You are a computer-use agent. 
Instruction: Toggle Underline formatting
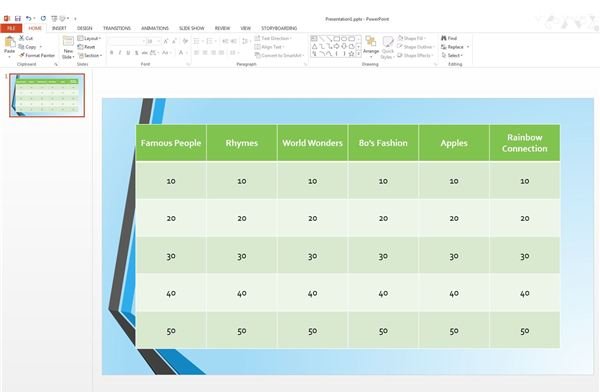[x=128, y=52]
